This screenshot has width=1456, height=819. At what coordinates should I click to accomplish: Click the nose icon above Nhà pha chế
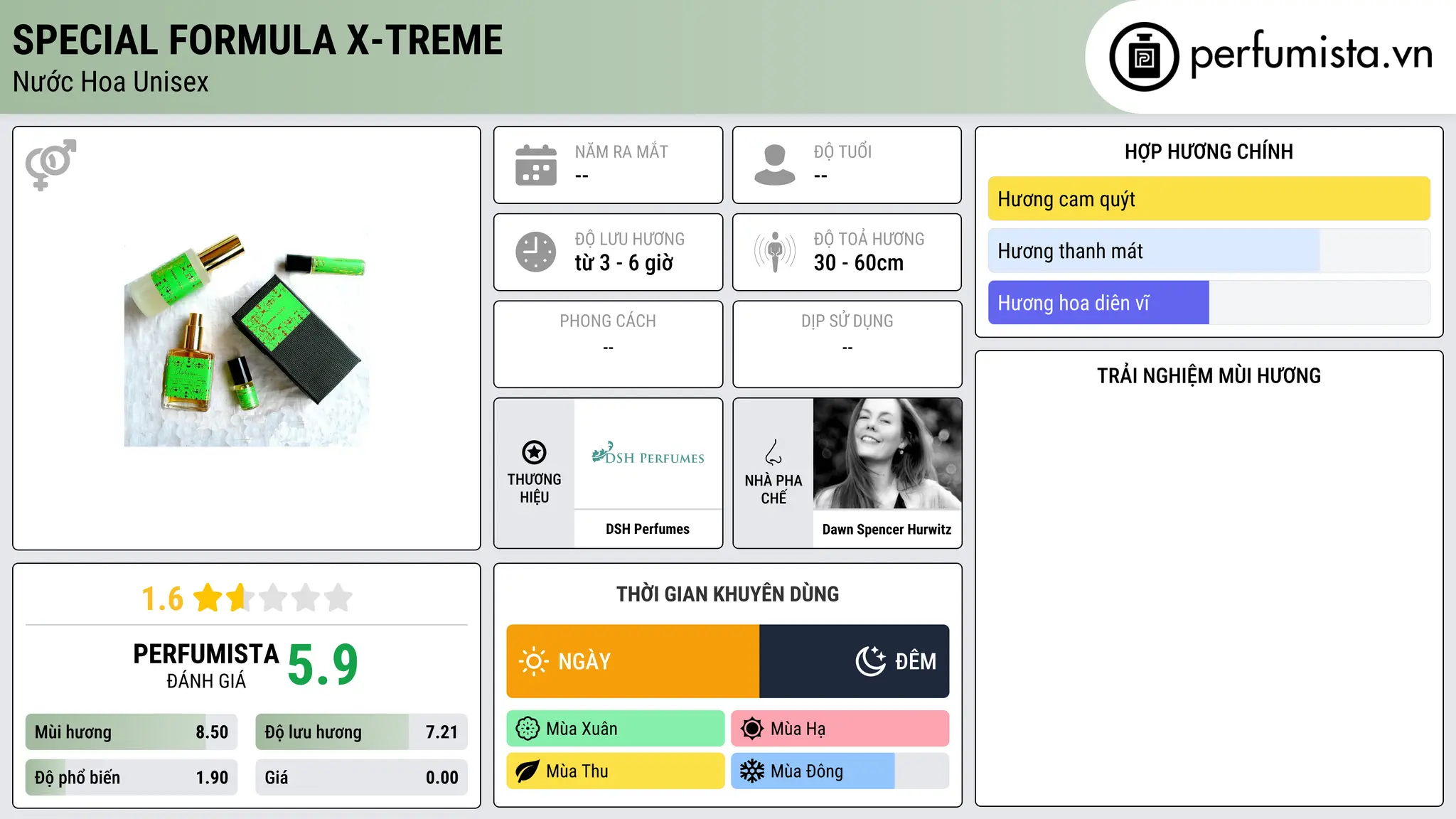pos(773,452)
